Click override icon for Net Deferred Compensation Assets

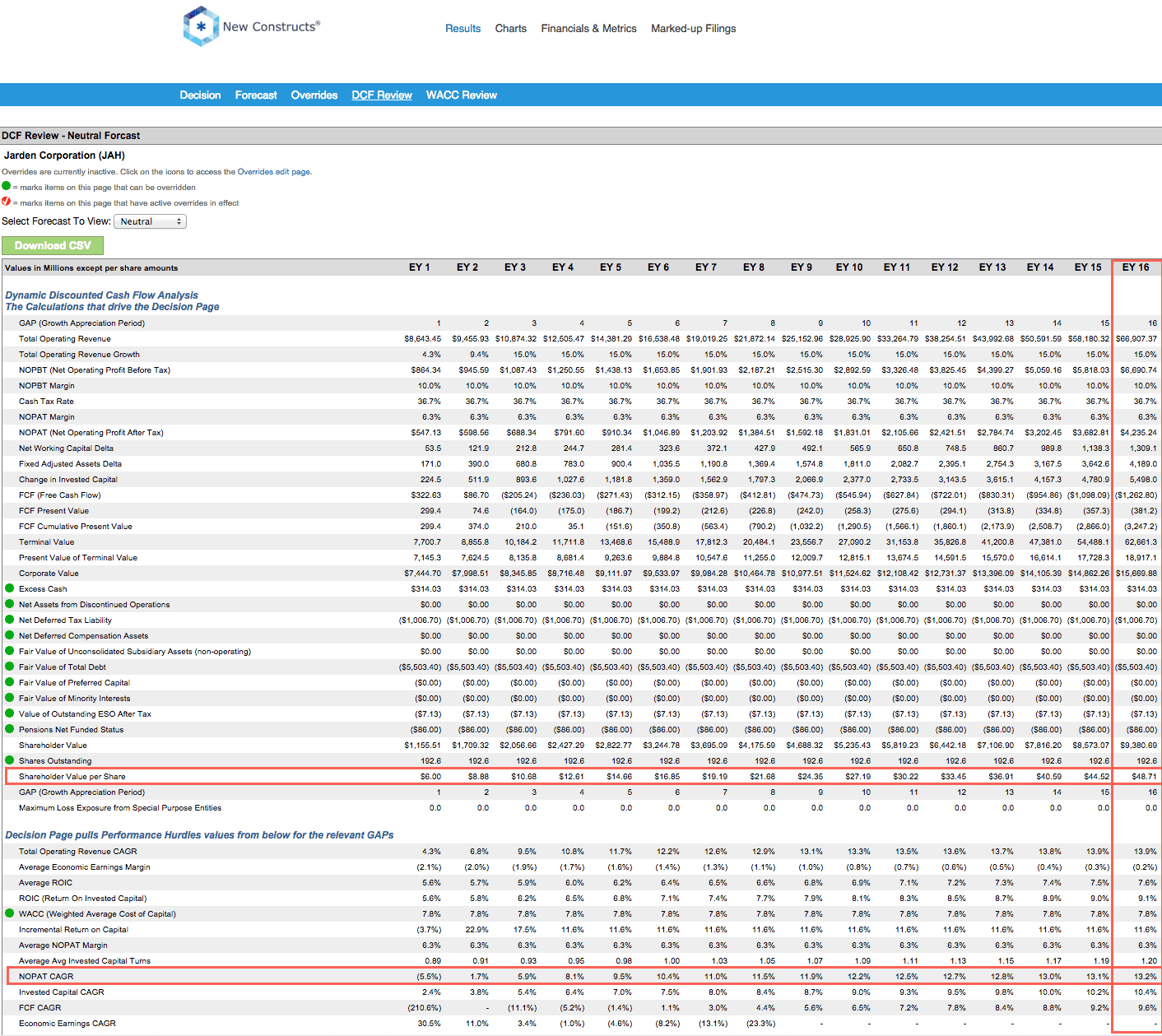click(x=10, y=635)
